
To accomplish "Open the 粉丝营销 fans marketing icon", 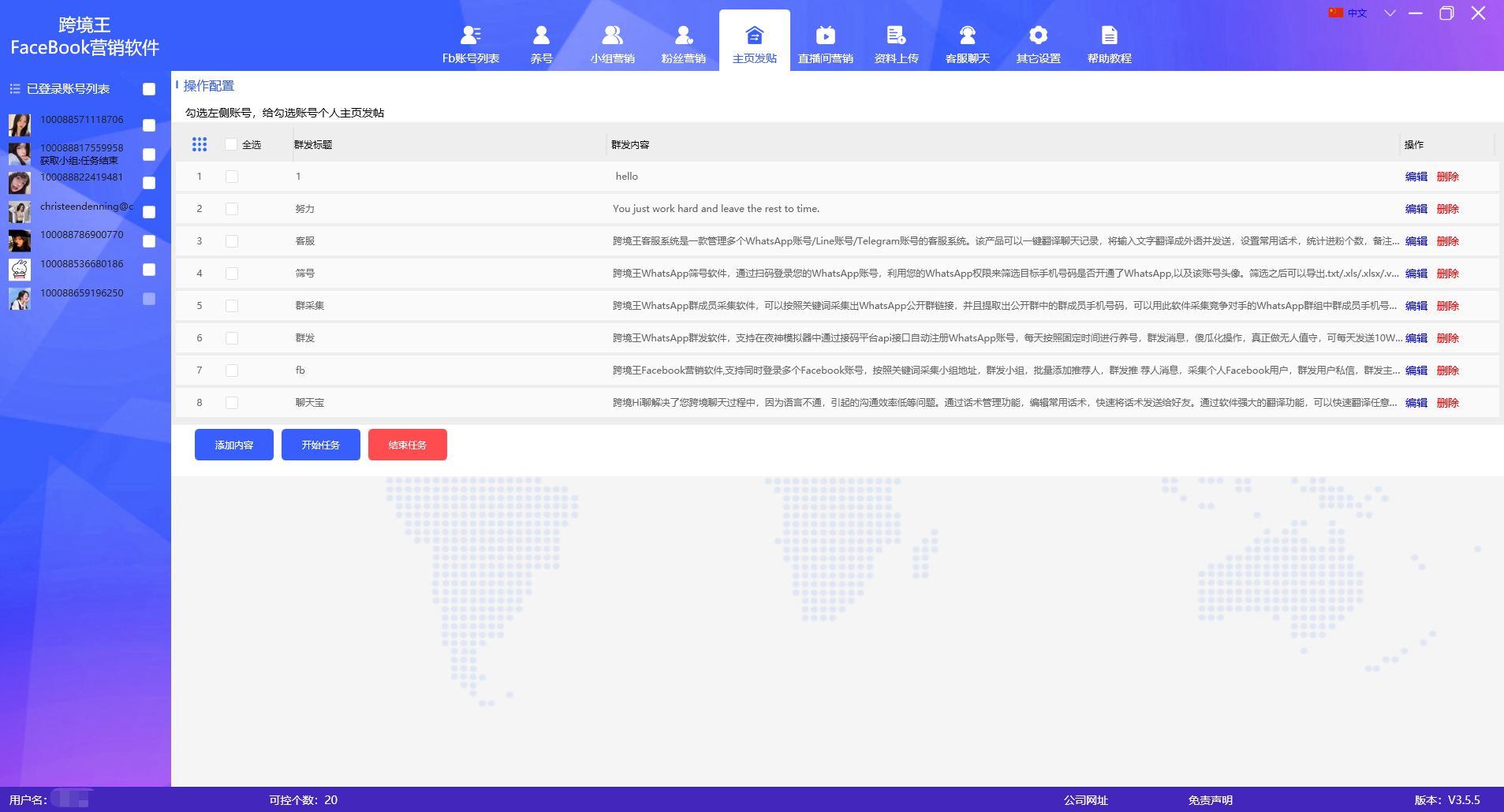I will (683, 35).
